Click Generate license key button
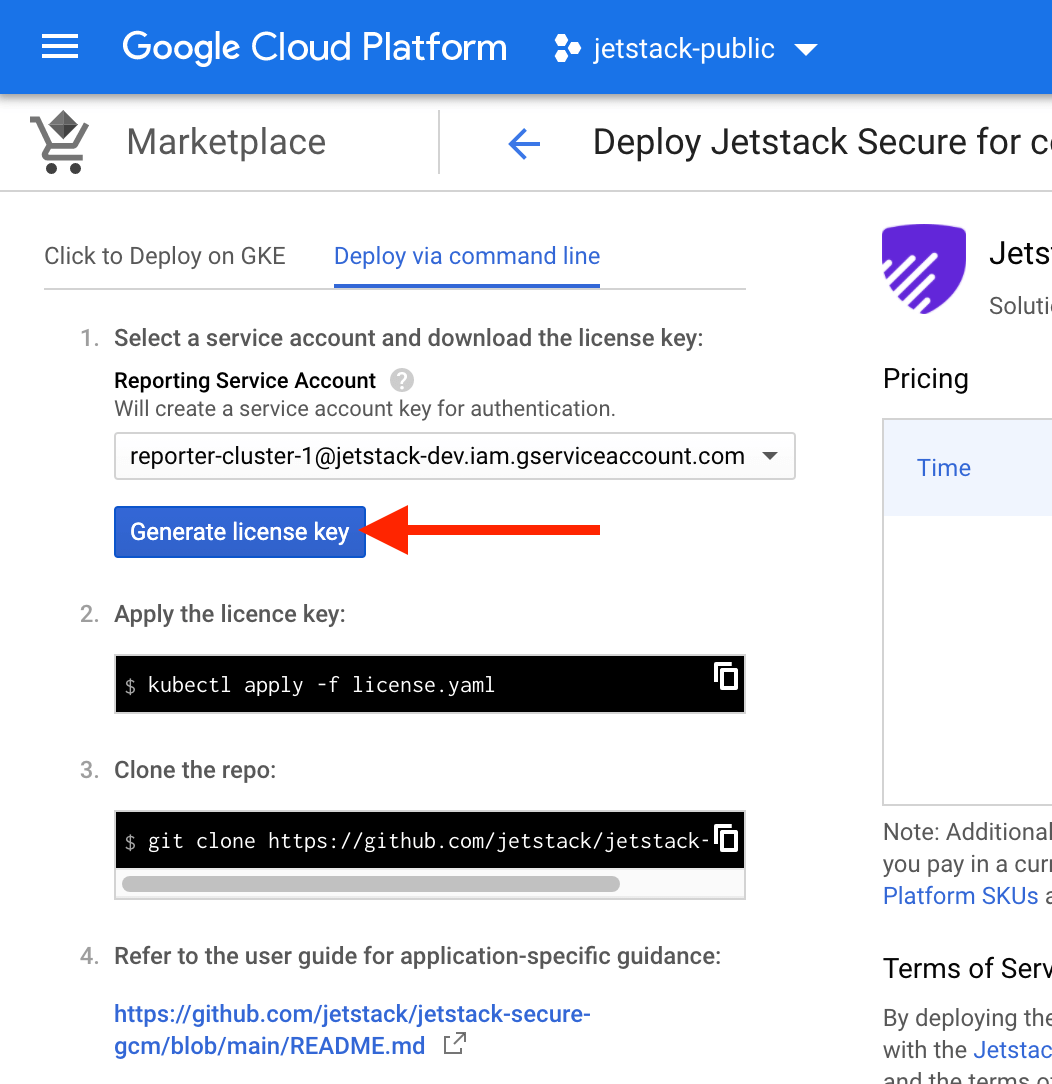Viewport: 1052px width, 1084px height. [240, 532]
